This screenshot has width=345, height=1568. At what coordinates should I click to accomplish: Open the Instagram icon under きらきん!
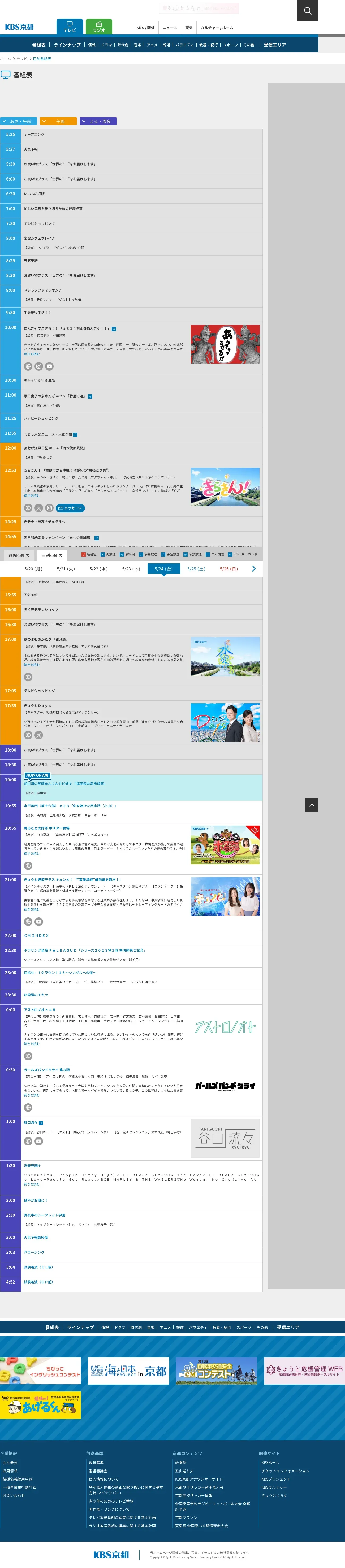pyautogui.click(x=49, y=508)
